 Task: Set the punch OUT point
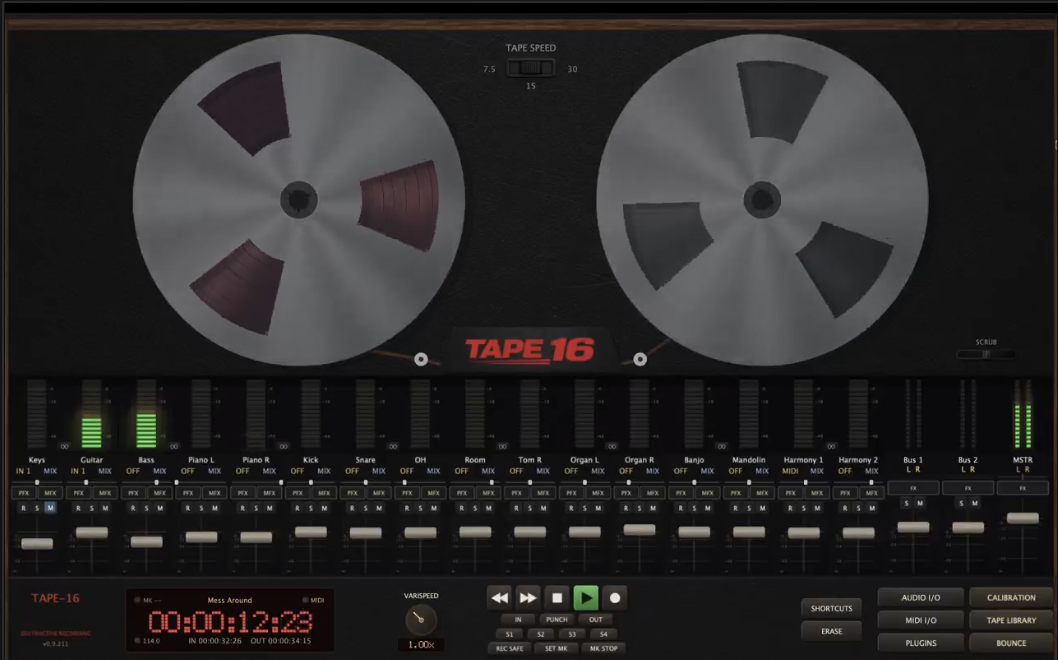(x=596, y=620)
